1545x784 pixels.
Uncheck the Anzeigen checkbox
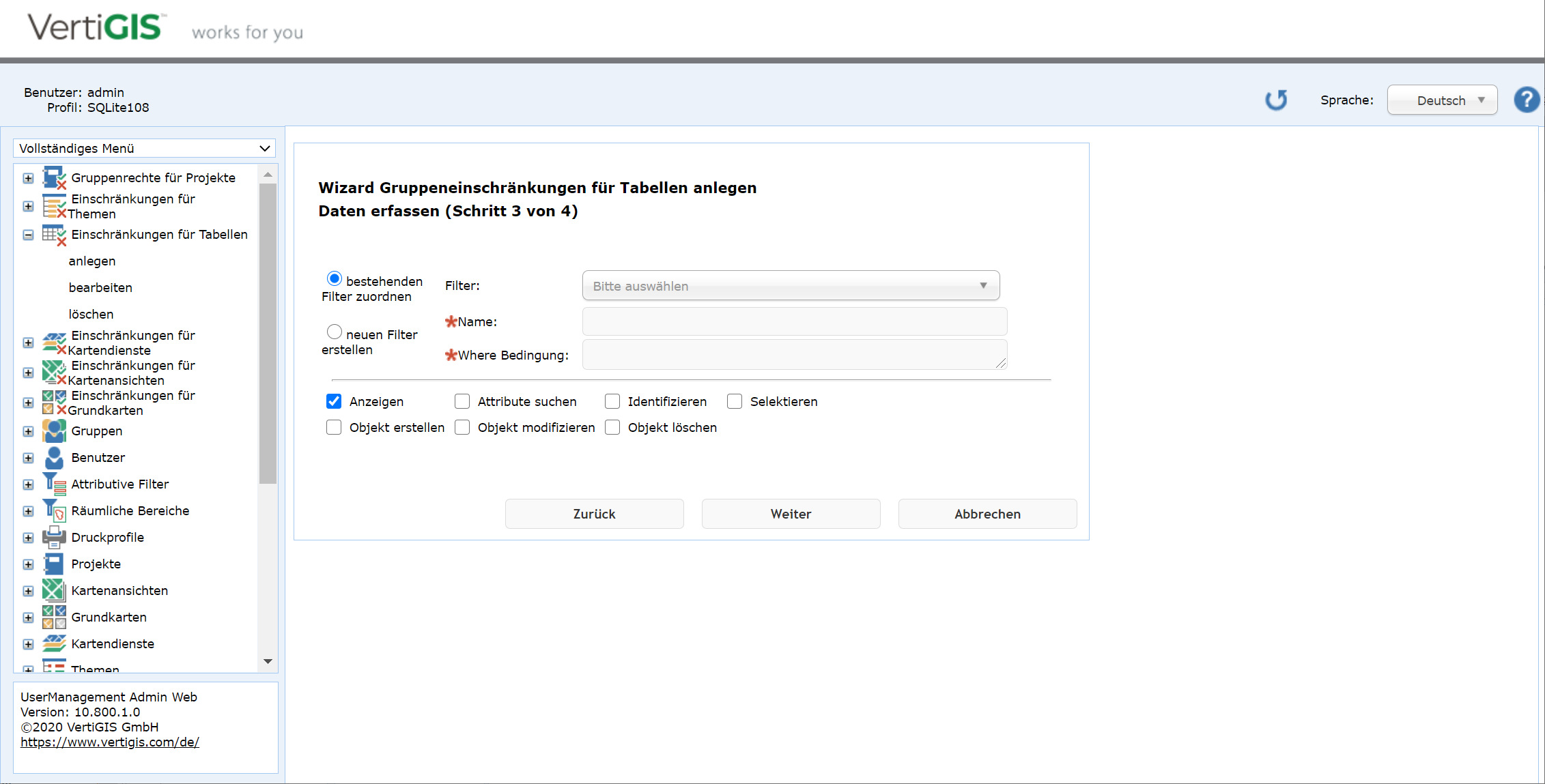coord(333,401)
